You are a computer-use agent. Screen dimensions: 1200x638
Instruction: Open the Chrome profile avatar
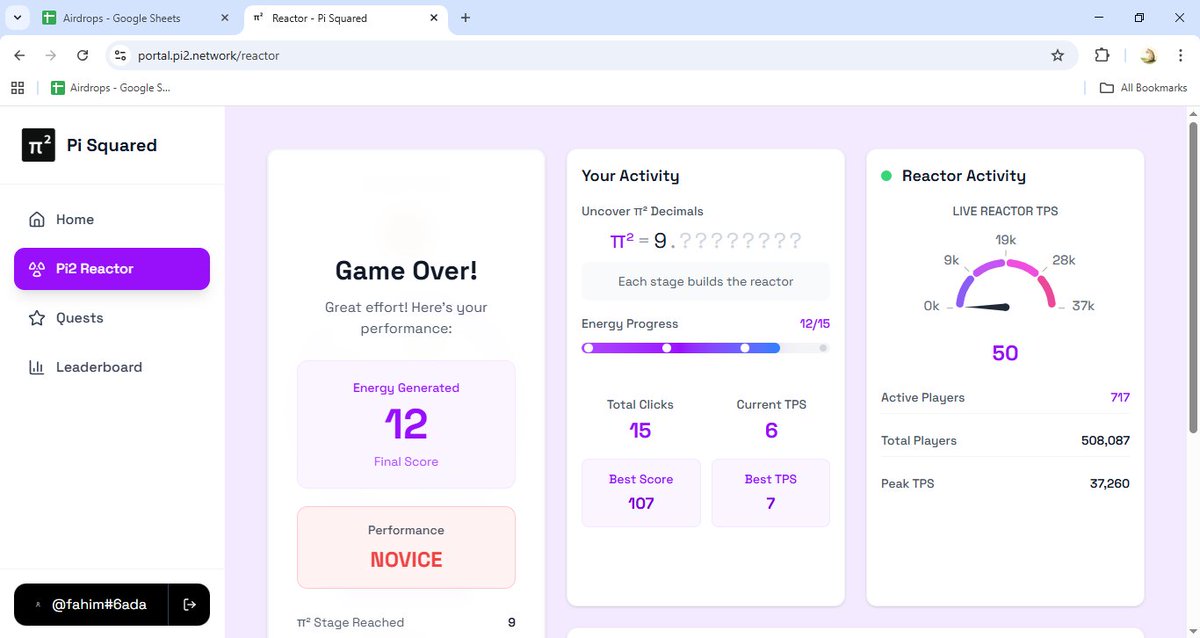1147,56
